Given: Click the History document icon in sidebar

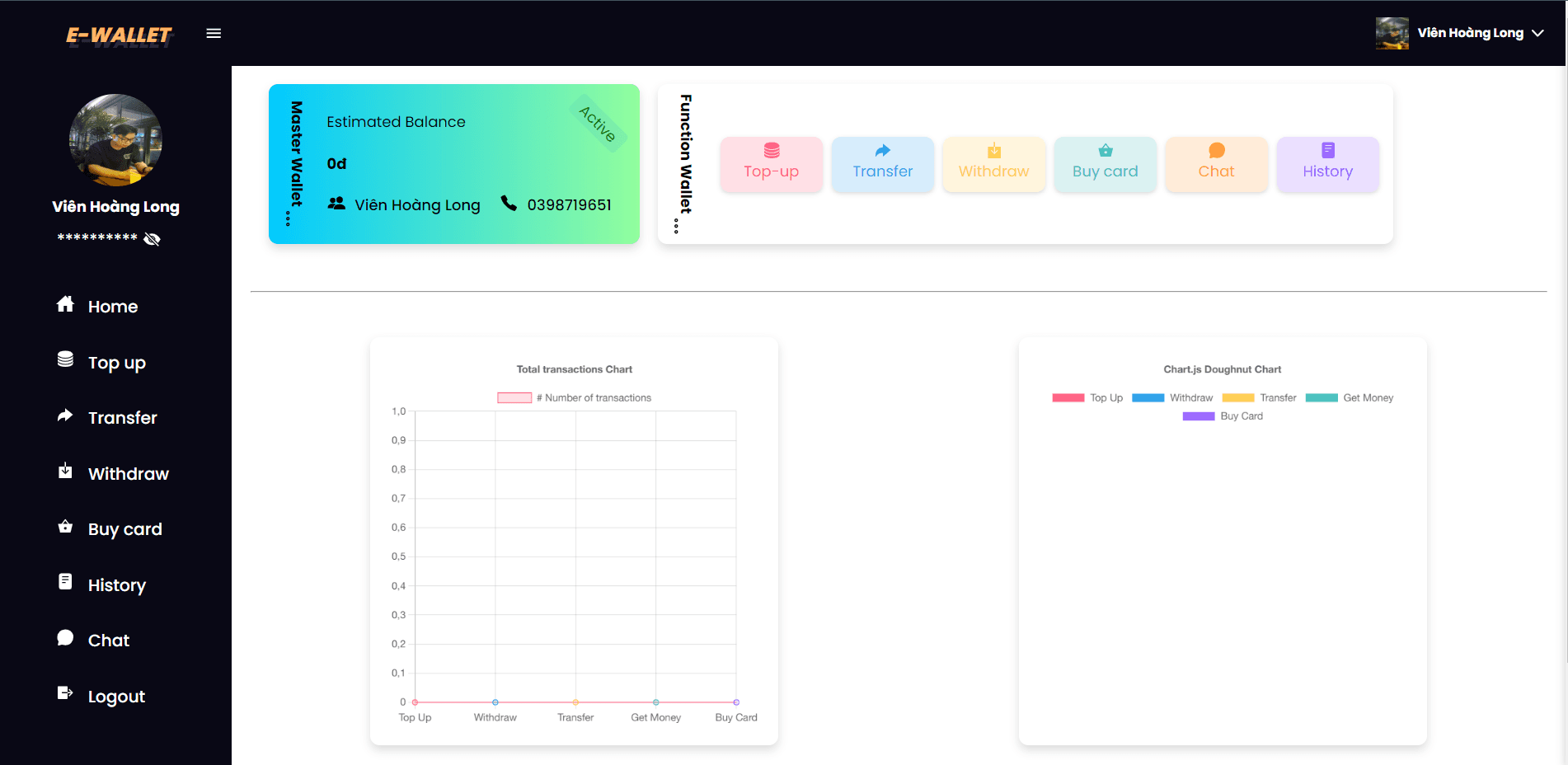Looking at the screenshot, I should coord(65,582).
